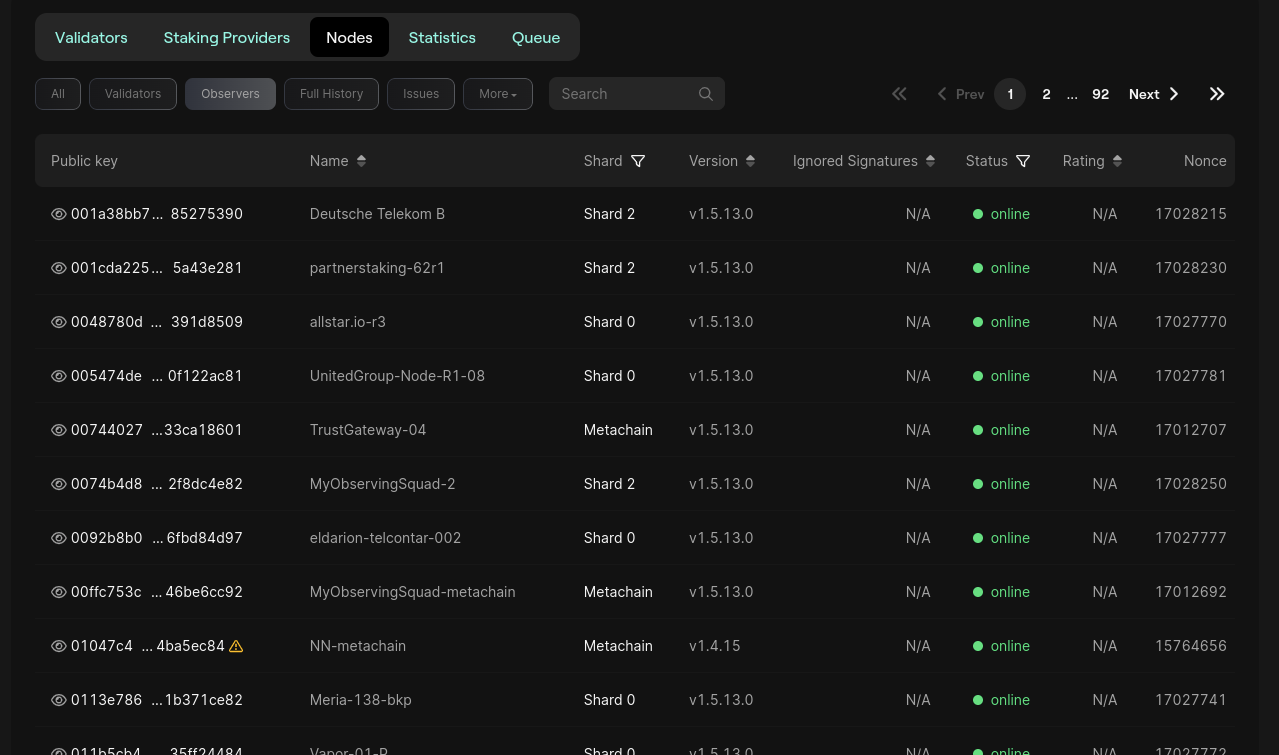Viewport: 1279px width, 755px height.
Task: Sort table by Version column
Action: (x=750, y=161)
